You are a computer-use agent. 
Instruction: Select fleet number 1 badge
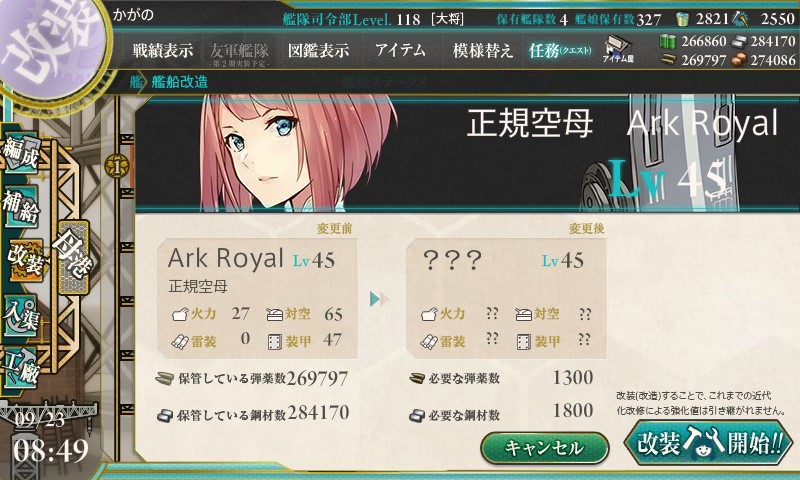pos(117,167)
